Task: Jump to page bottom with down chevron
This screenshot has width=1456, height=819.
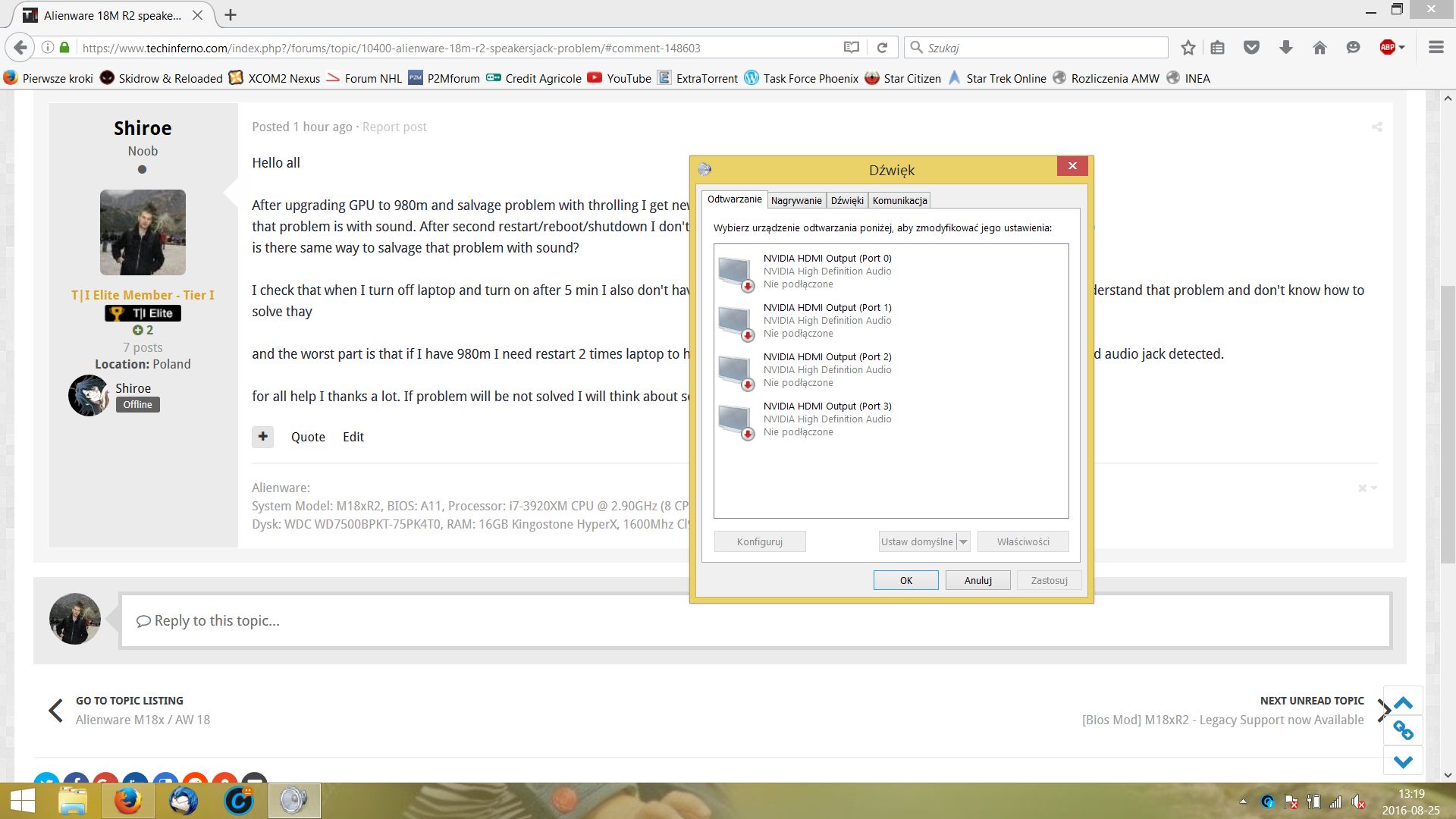Action: coord(1403,761)
